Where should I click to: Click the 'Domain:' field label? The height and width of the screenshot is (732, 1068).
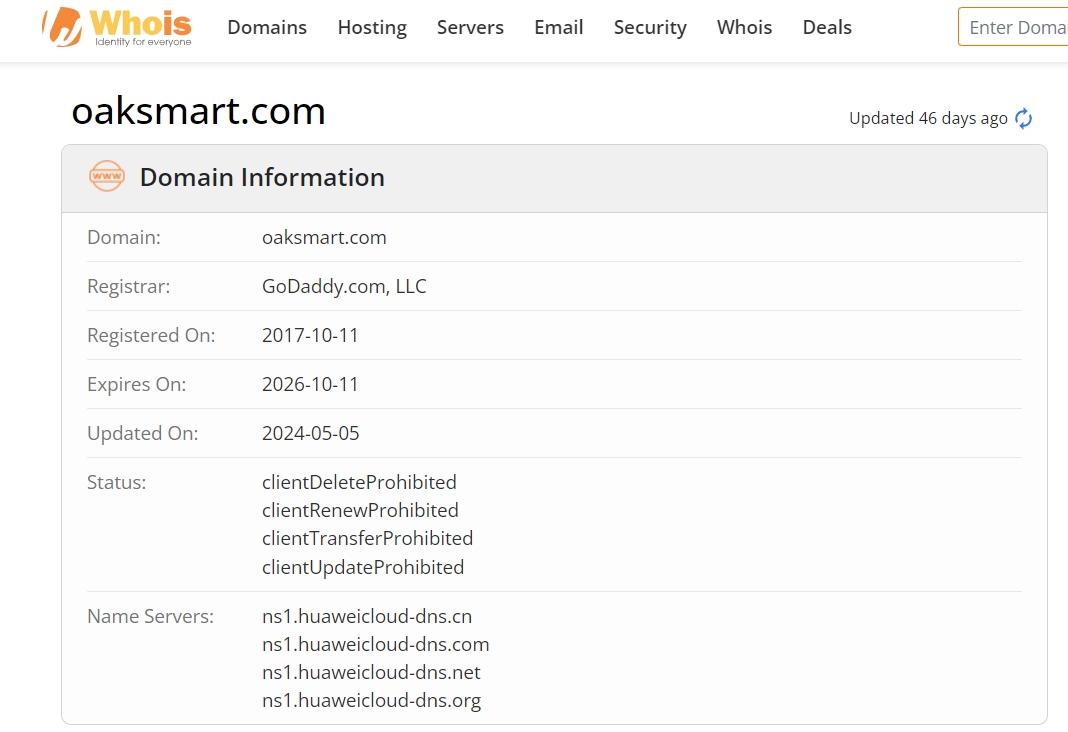coord(124,238)
